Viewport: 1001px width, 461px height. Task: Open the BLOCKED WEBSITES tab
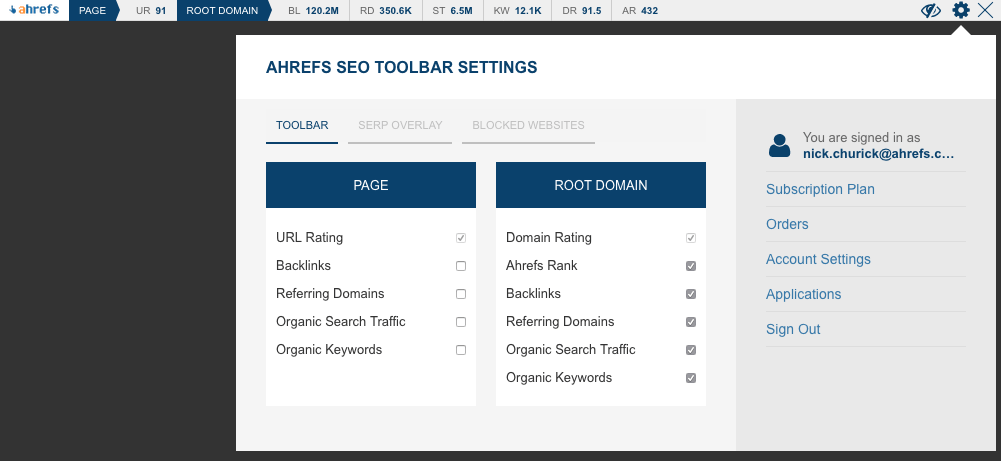[x=529, y=126]
